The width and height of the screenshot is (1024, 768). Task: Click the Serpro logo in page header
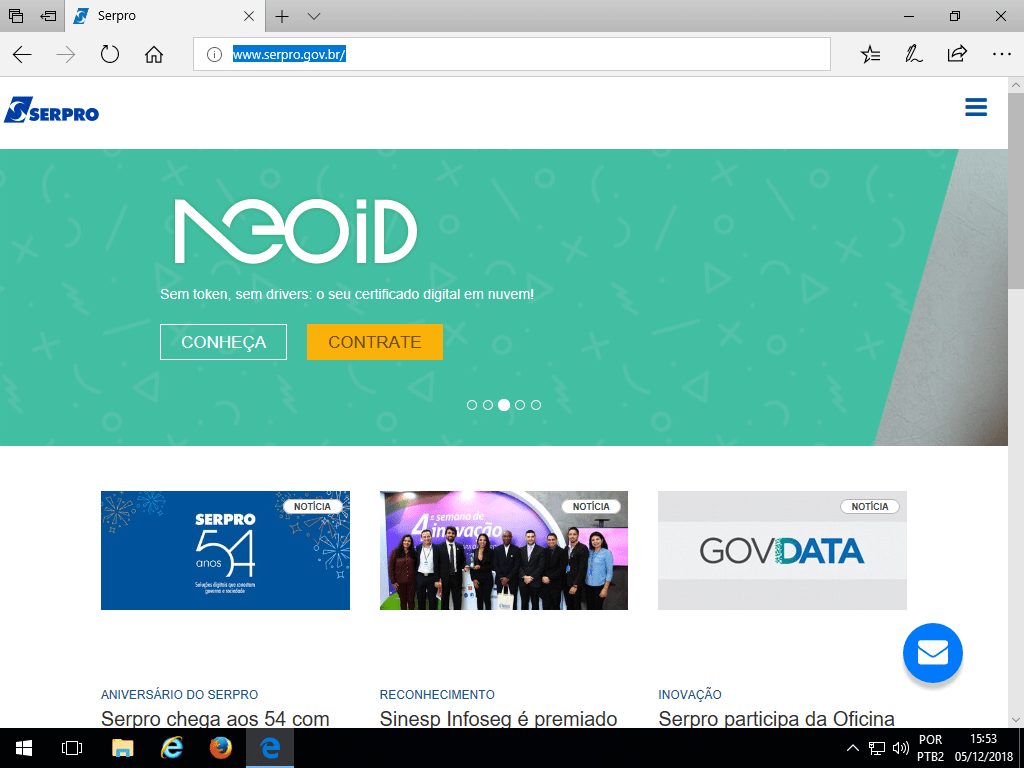(x=51, y=110)
